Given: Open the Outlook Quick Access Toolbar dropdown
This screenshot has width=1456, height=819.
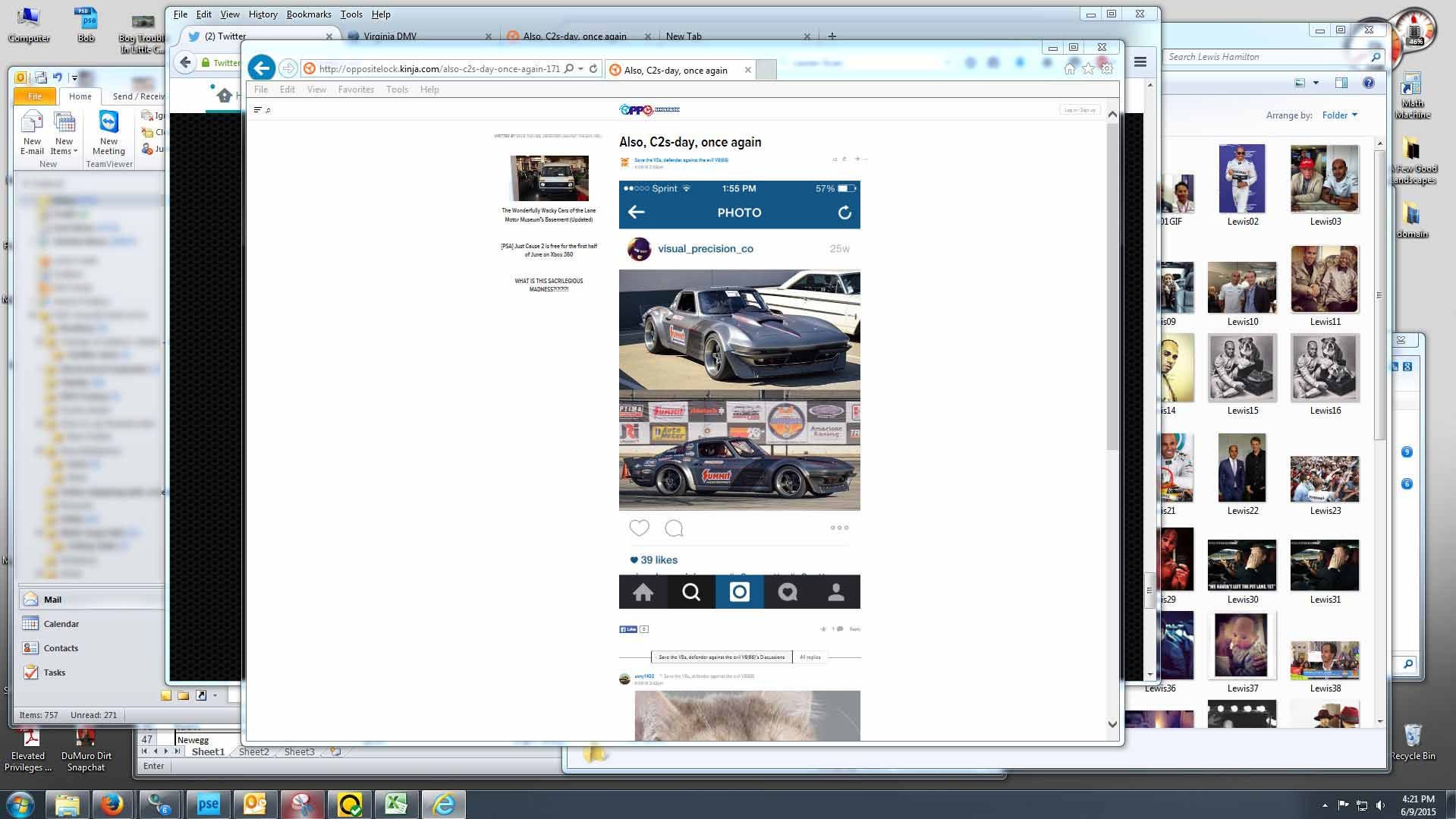Looking at the screenshot, I should tap(74, 77).
